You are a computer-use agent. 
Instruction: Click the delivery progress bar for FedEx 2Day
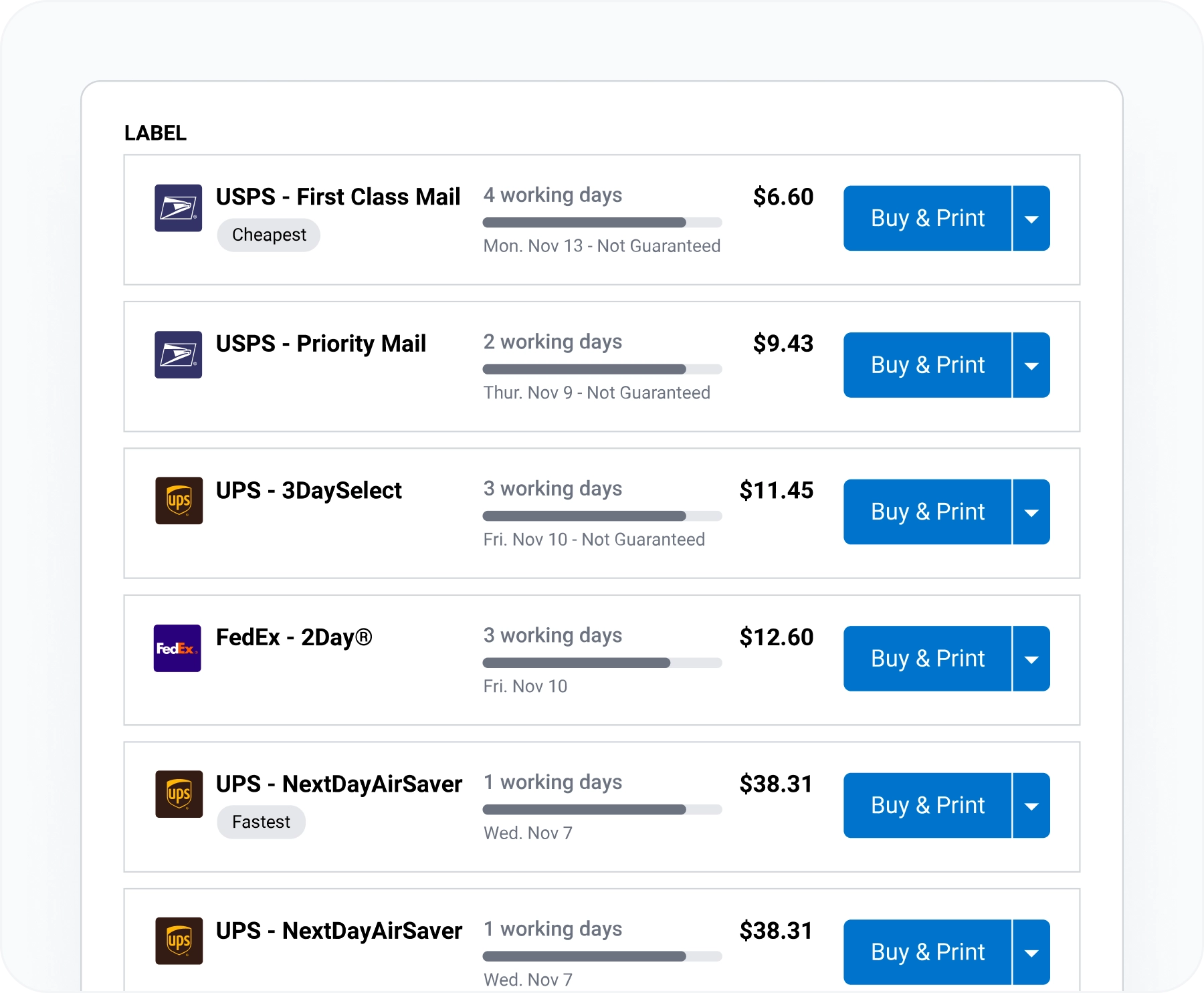click(602, 663)
